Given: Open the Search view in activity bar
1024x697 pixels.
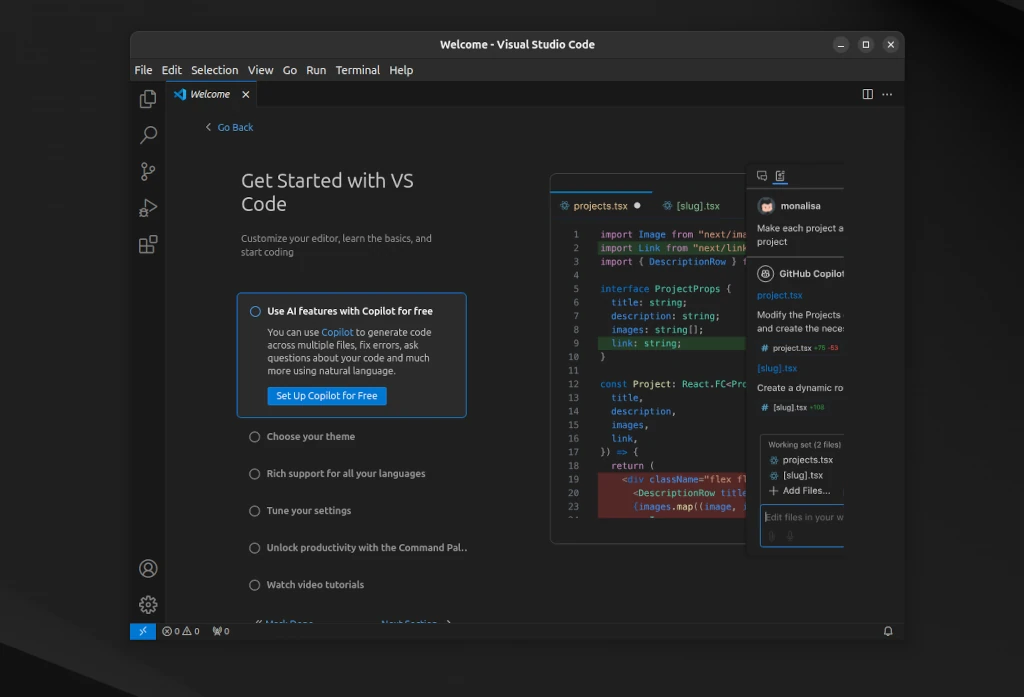Looking at the screenshot, I should [x=148, y=135].
